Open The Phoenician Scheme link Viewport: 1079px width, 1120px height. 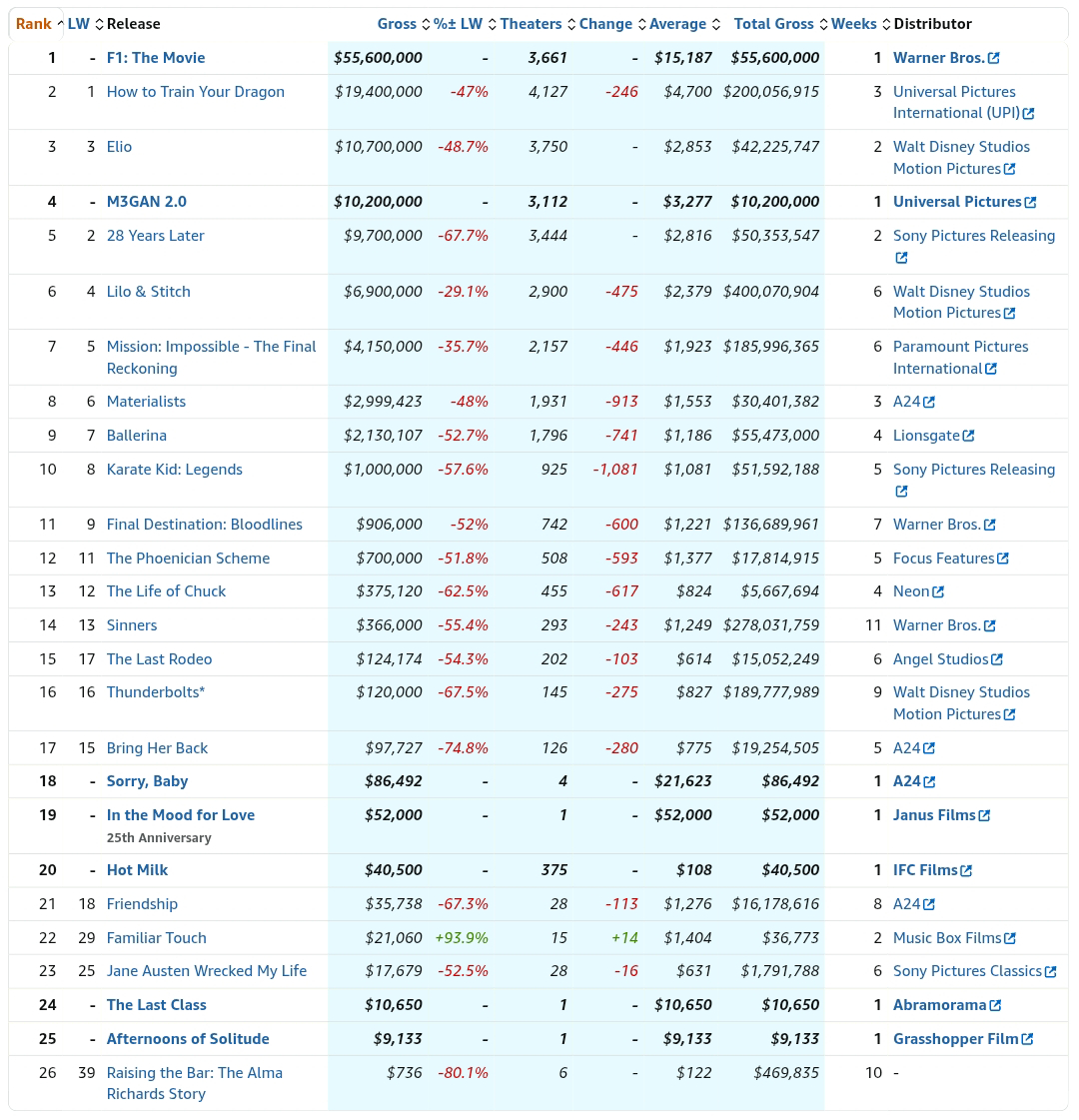pyautogui.click(x=188, y=559)
